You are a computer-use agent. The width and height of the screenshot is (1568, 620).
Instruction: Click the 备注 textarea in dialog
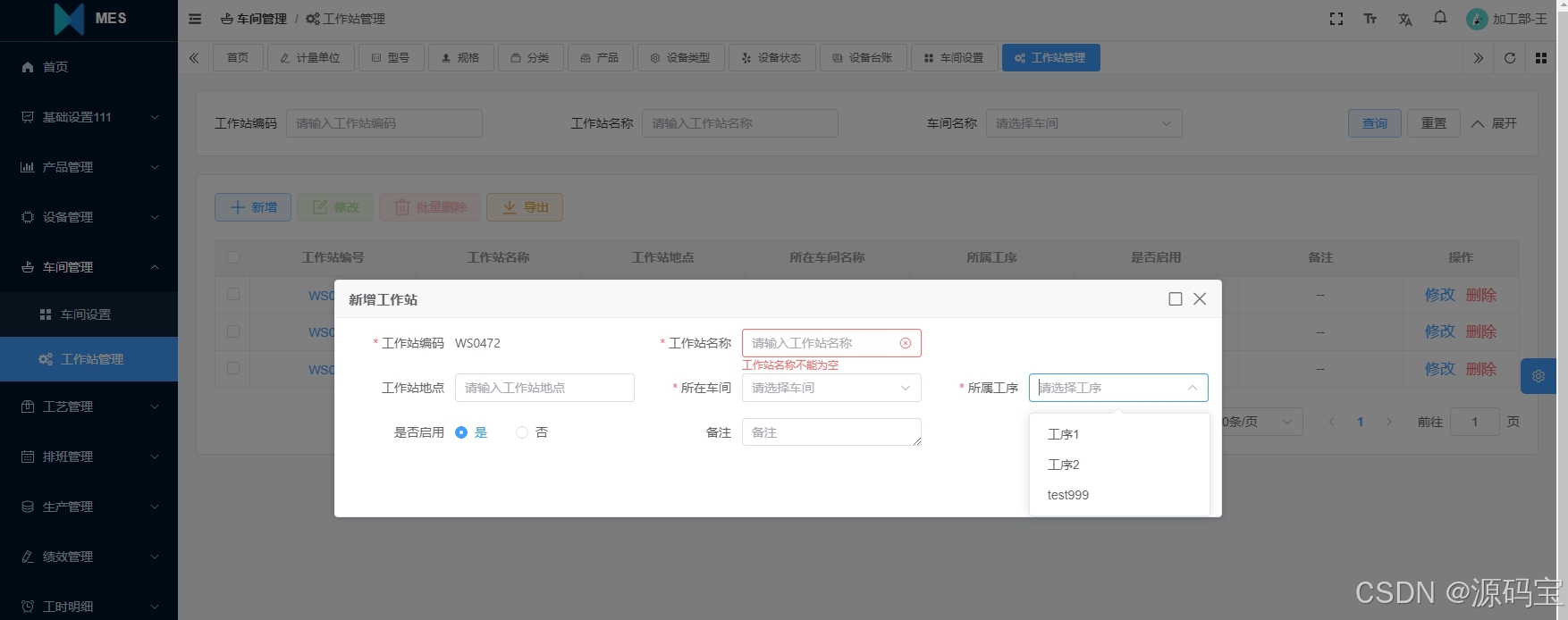click(831, 432)
